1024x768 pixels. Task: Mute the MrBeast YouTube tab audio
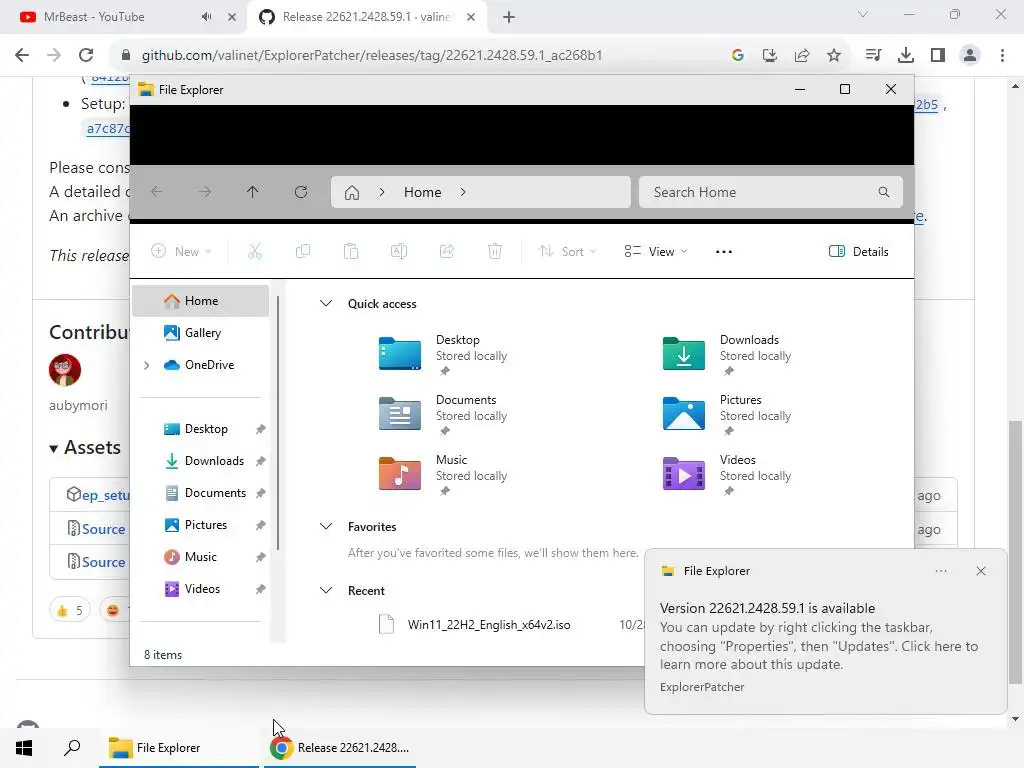(206, 17)
